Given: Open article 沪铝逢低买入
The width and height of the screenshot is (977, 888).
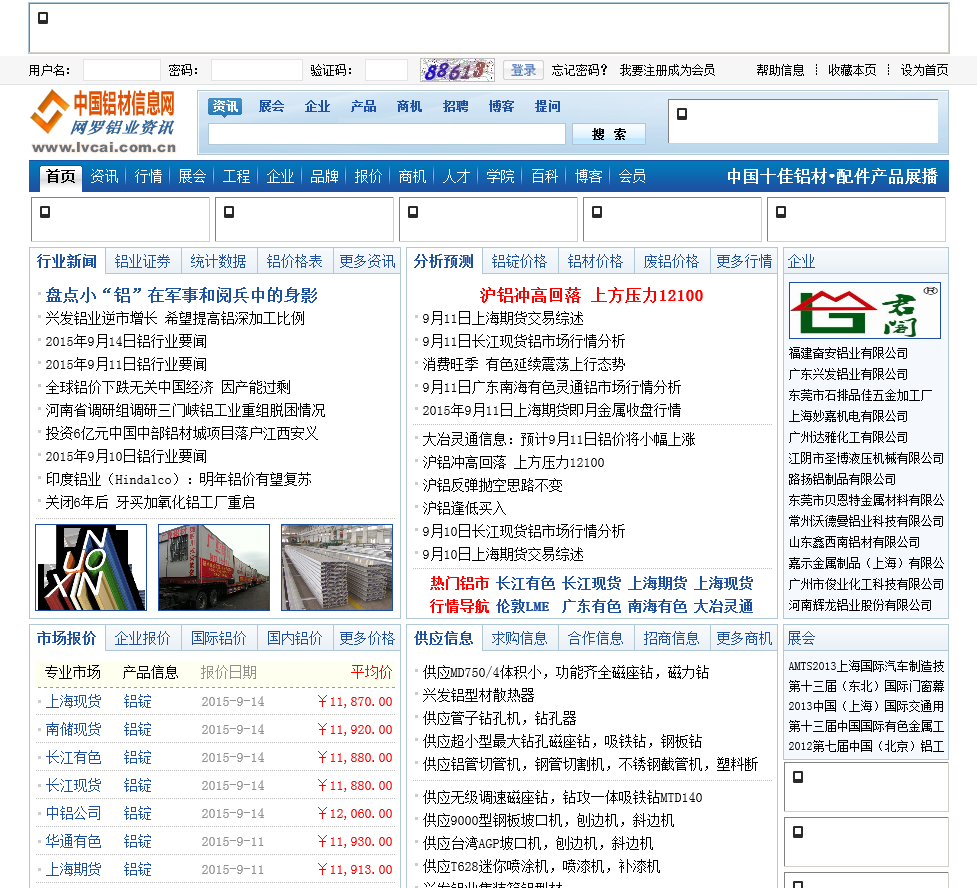Looking at the screenshot, I should pos(464,508).
